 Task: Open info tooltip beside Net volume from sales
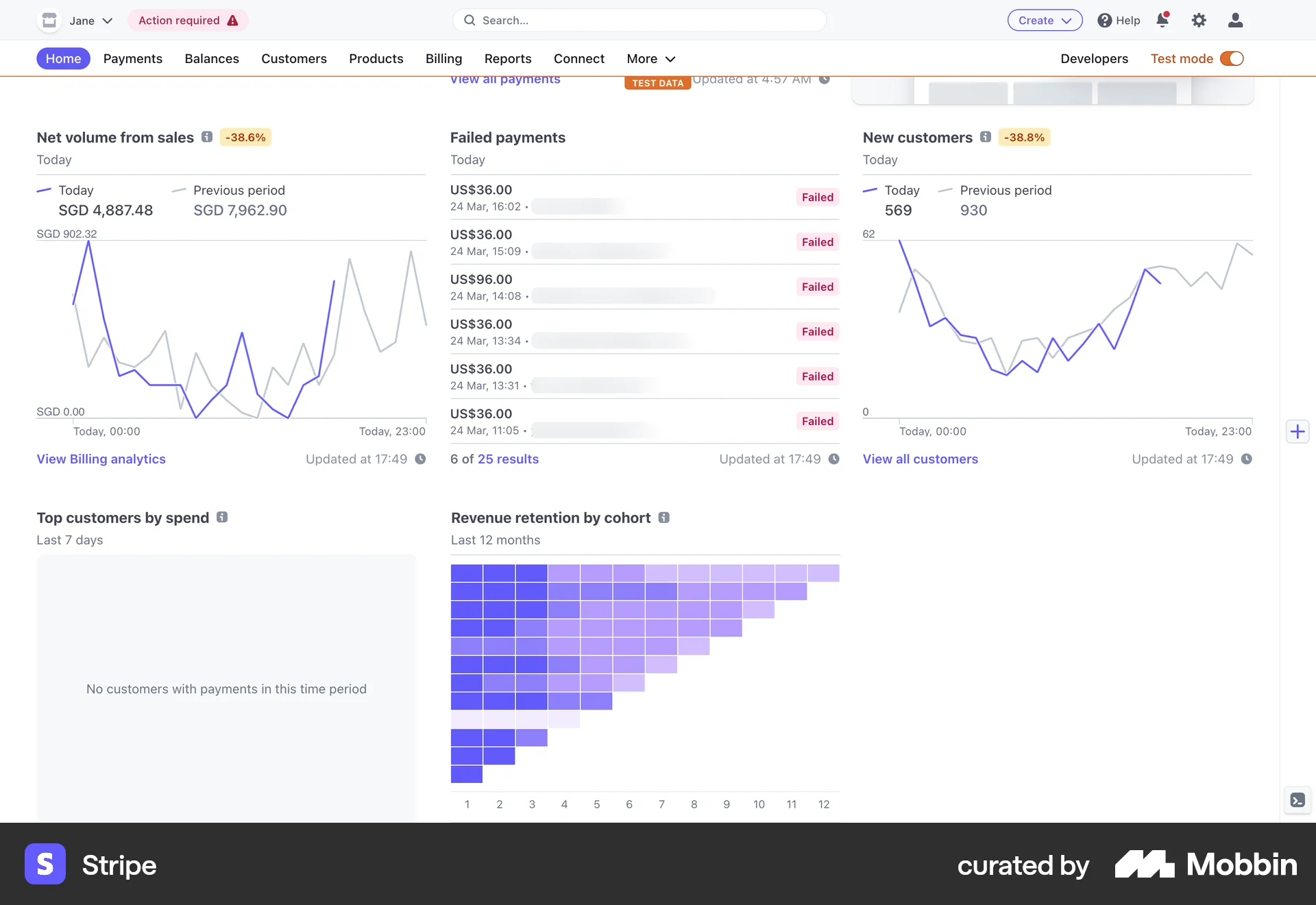[206, 137]
